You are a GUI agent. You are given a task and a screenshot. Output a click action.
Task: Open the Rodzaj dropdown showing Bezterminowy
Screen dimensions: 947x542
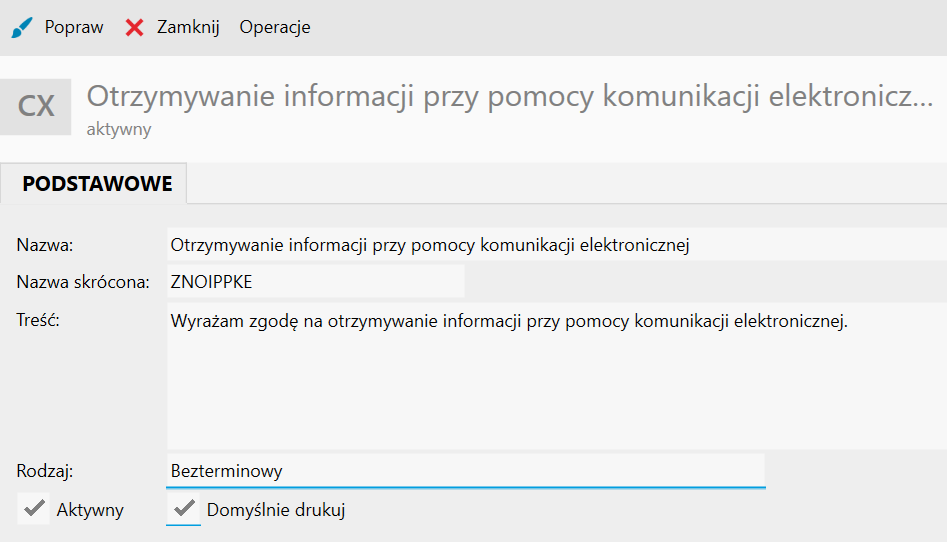[x=465, y=470]
